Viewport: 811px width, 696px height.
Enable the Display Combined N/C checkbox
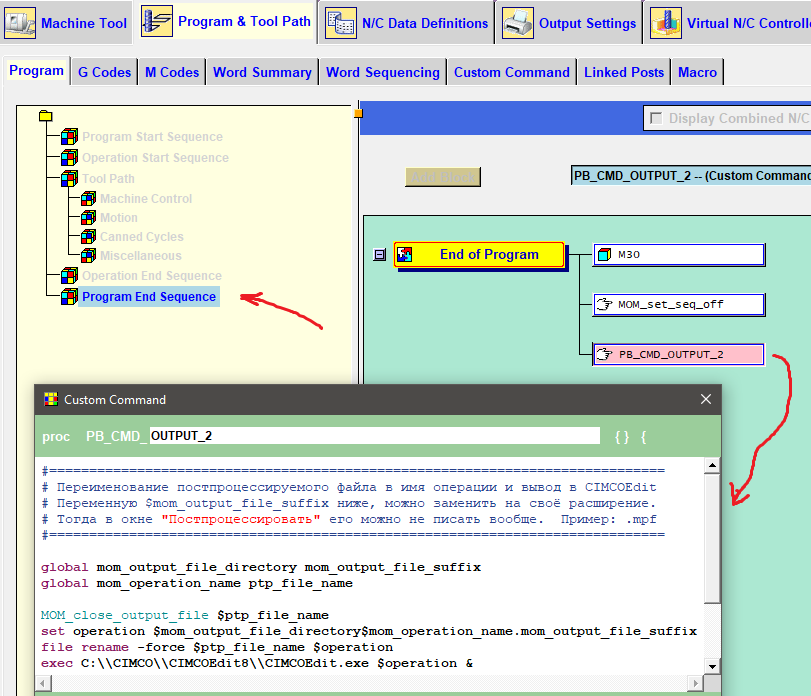pyautogui.click(x=656, y=118)
